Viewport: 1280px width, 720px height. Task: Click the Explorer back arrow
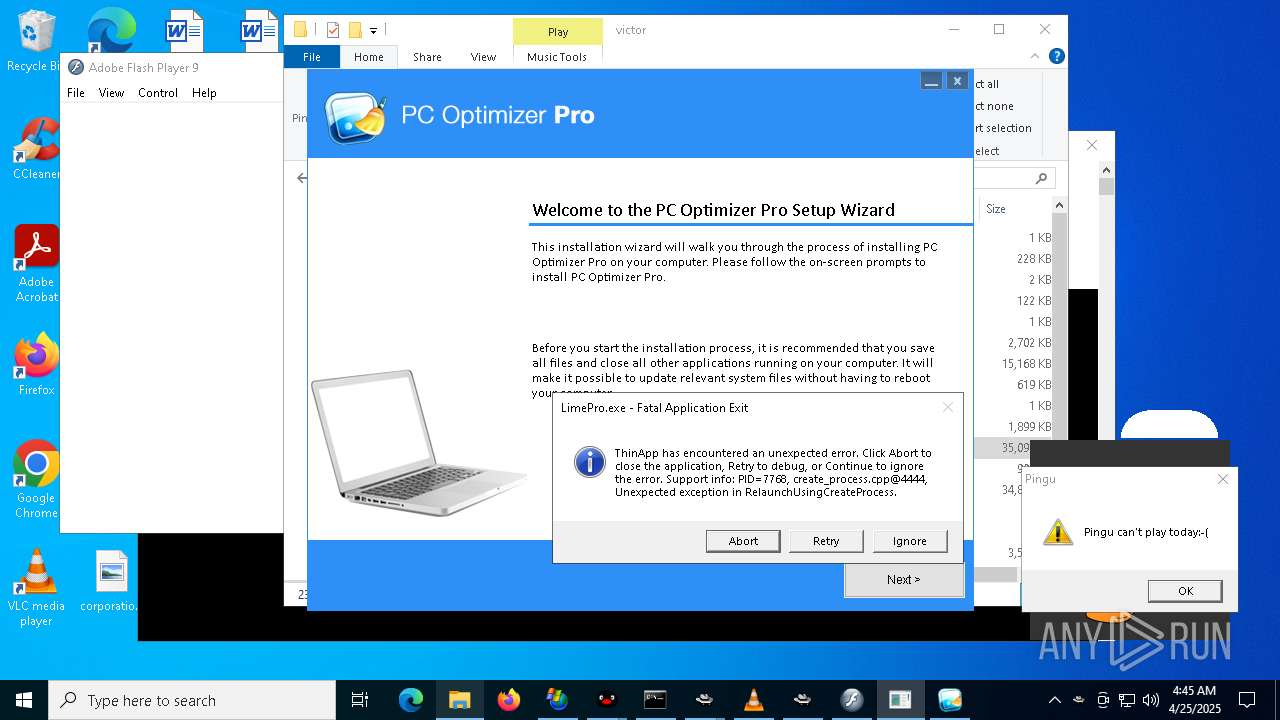(302, 178)
